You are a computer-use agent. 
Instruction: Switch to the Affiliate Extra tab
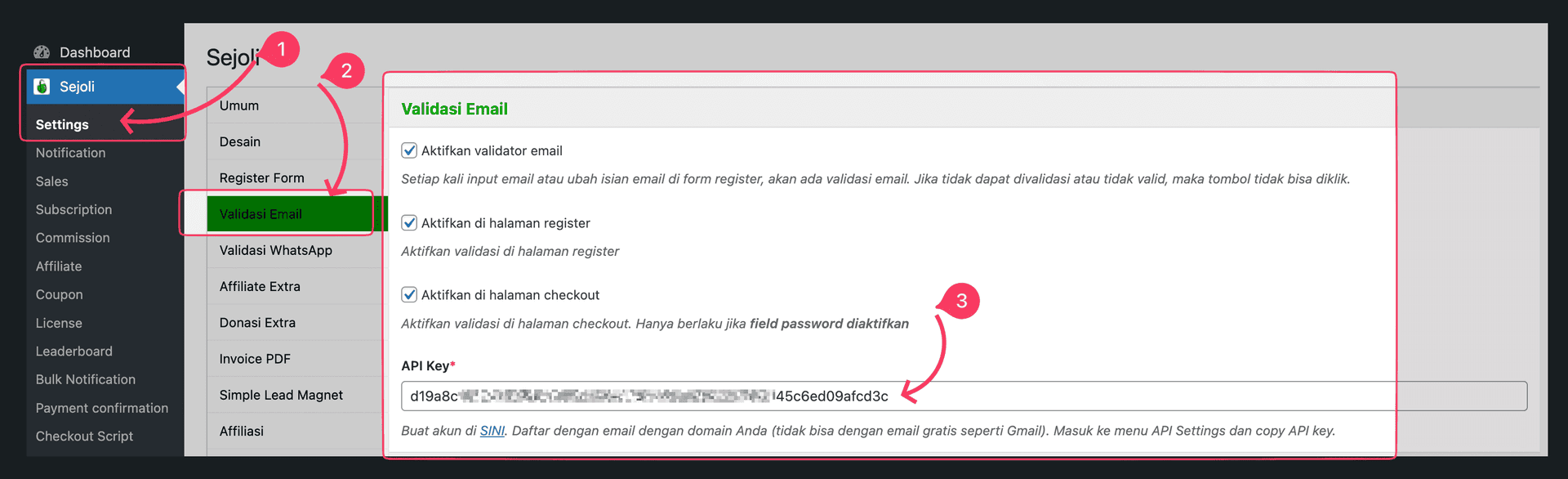click(x=295, y=286)
